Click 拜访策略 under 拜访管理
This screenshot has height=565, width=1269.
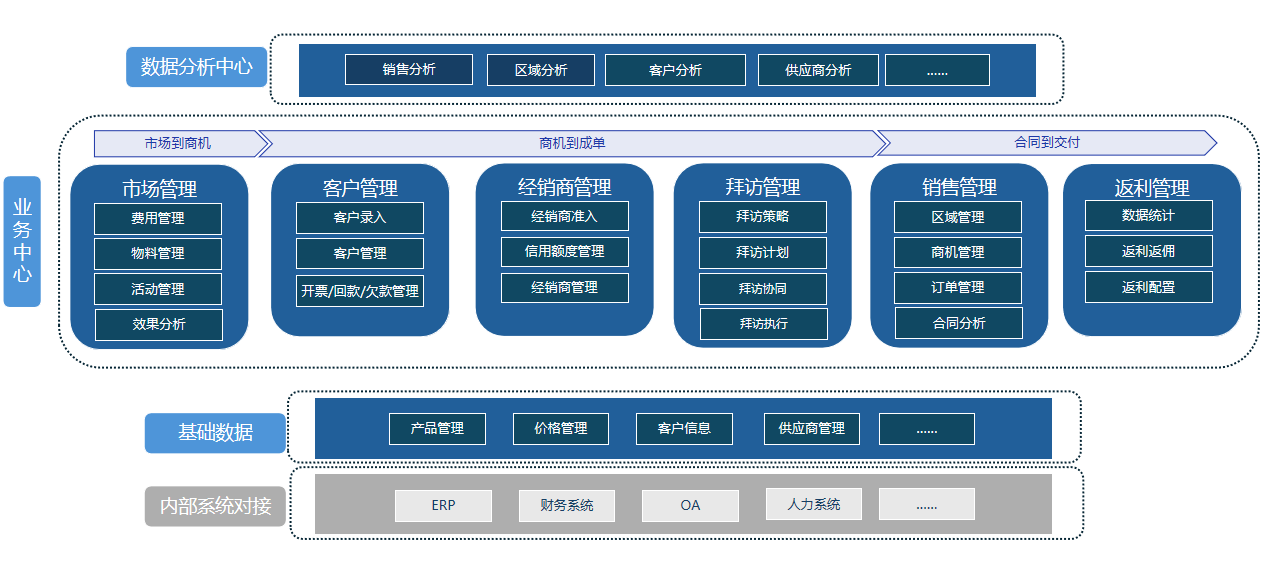coord(763,217)
